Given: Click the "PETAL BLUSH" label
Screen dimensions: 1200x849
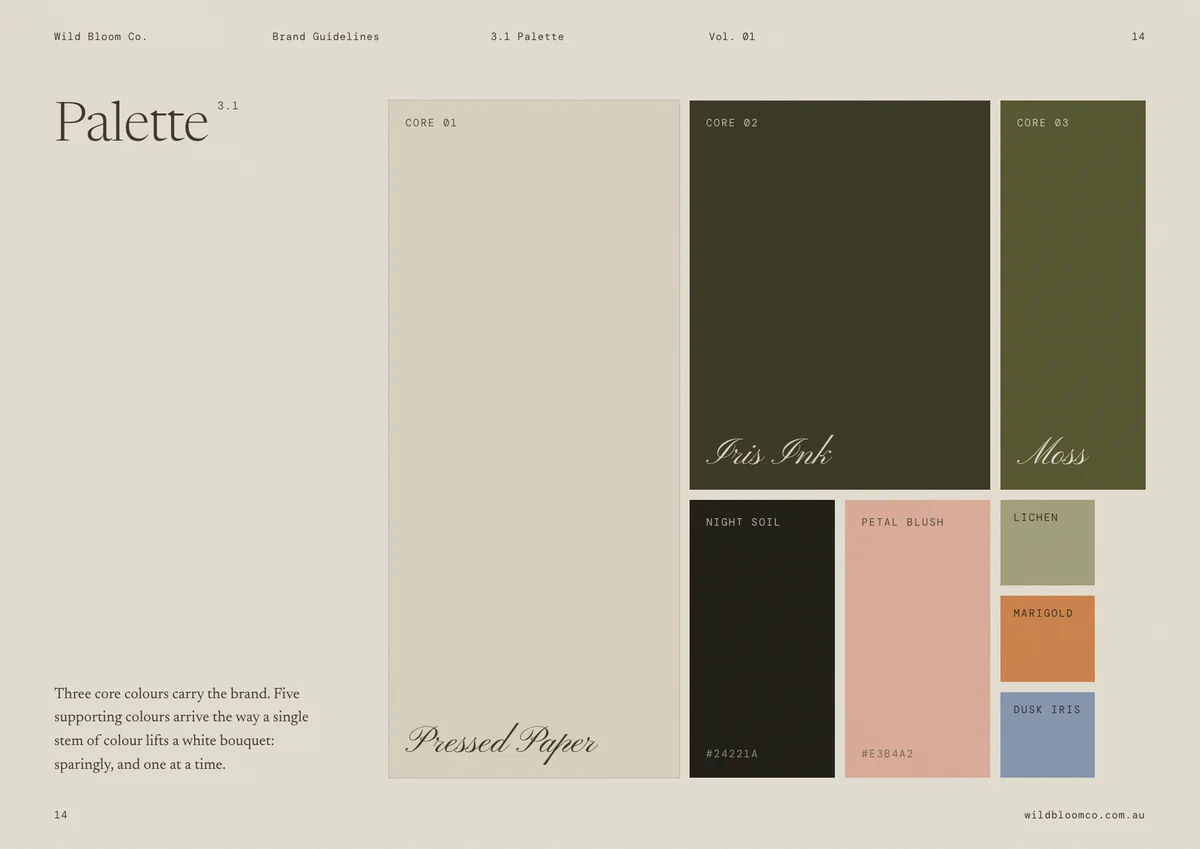Looking at the screenshot, I should [x=903, y=522].
